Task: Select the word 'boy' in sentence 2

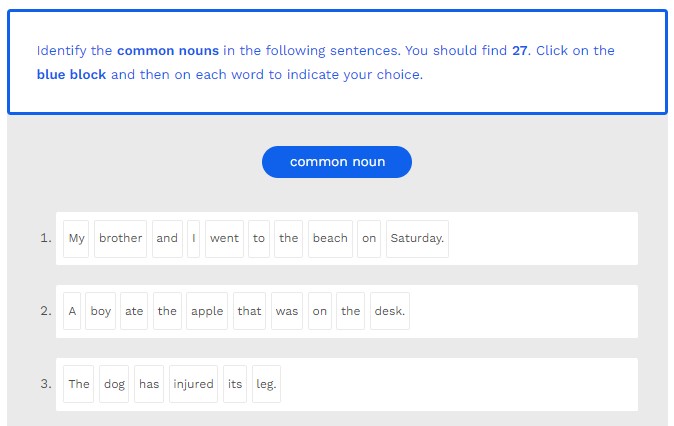Action: [x=101, y=311]
